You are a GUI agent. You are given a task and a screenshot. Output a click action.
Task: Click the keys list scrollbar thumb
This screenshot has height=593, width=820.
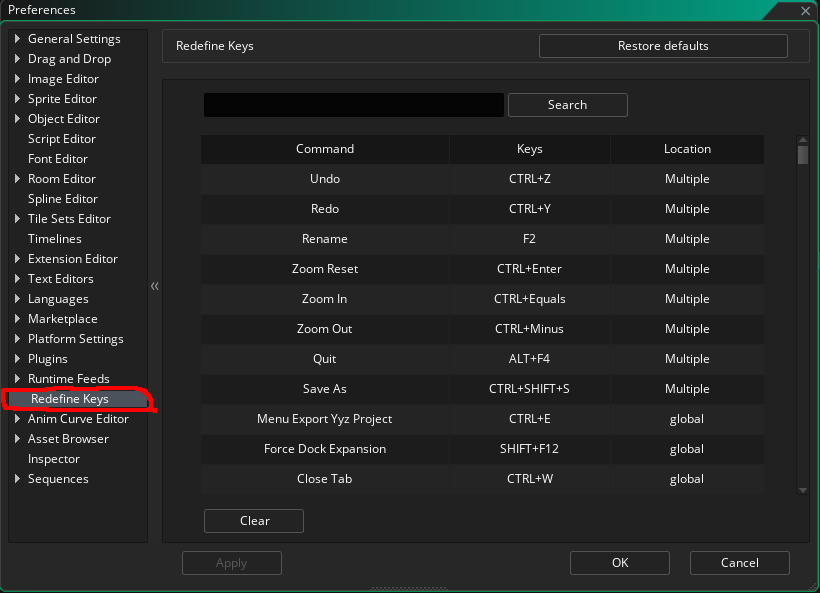pyautogui.click(x=803, y=155)
